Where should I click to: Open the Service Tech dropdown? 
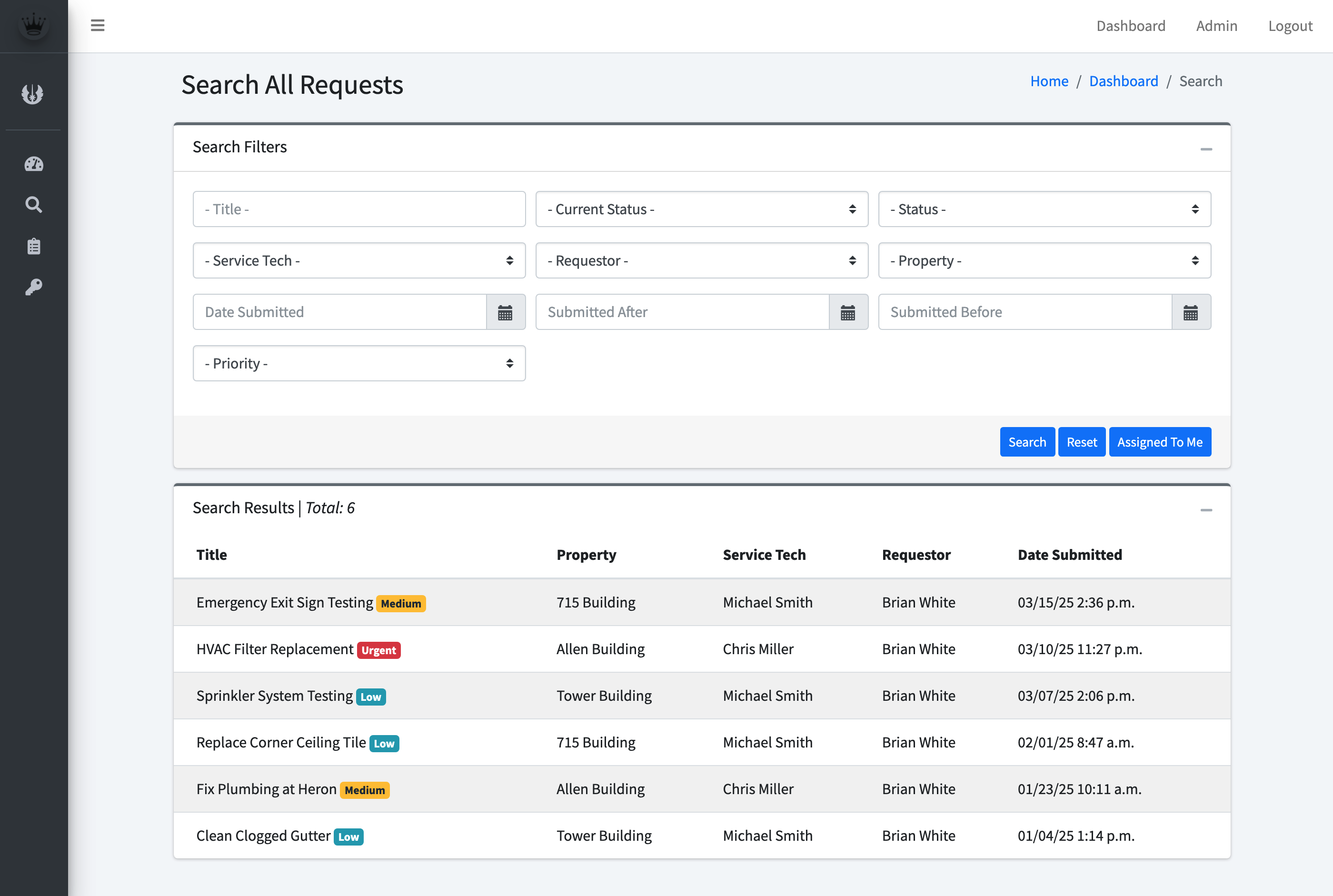(359, 260)
